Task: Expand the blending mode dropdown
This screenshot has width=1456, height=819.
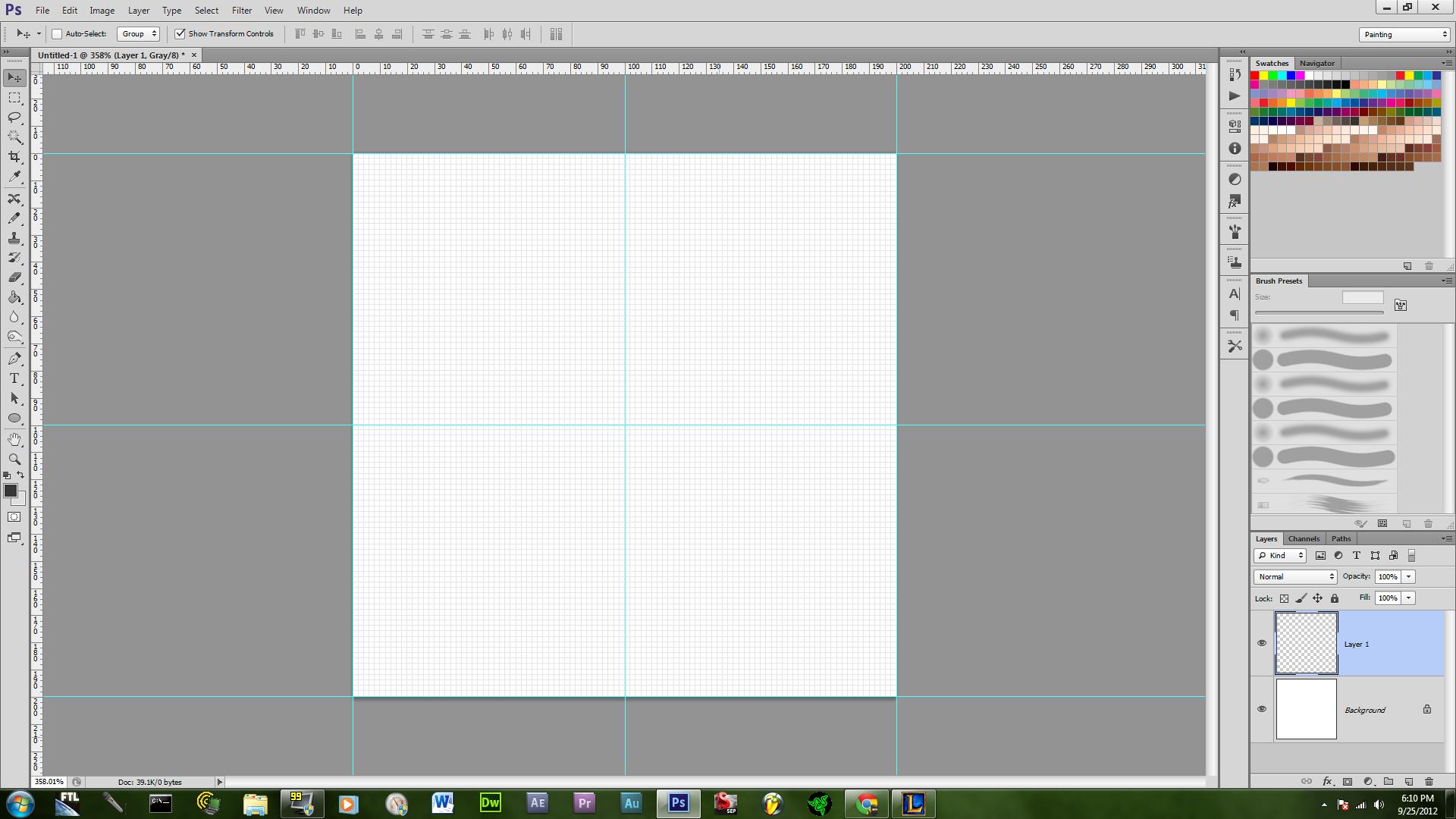Action: tap(1294, 576)
